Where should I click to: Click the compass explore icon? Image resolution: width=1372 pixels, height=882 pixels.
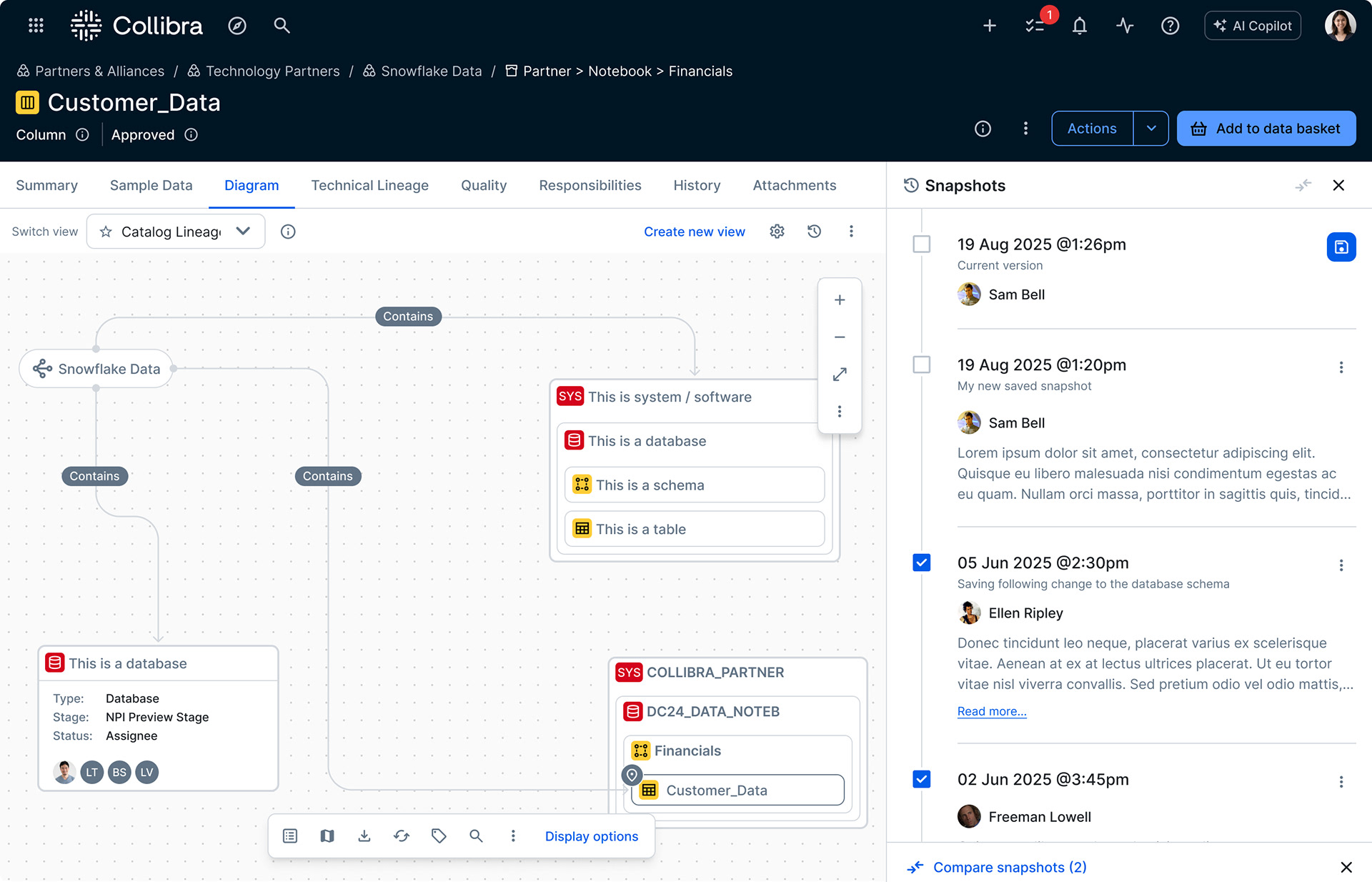click(x=237, y=26)
